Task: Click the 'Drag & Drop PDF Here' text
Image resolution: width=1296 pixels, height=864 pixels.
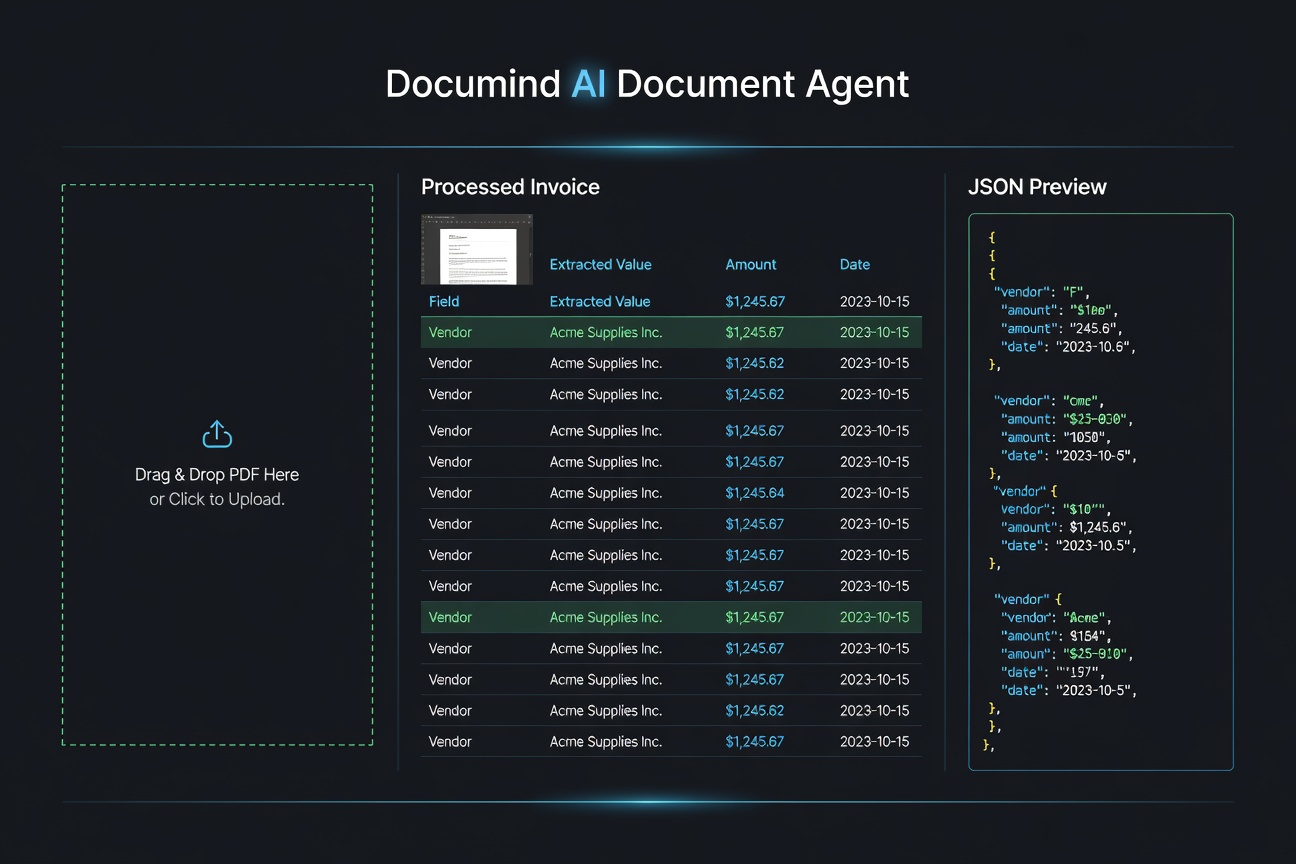Action: (x=217, y=474)
